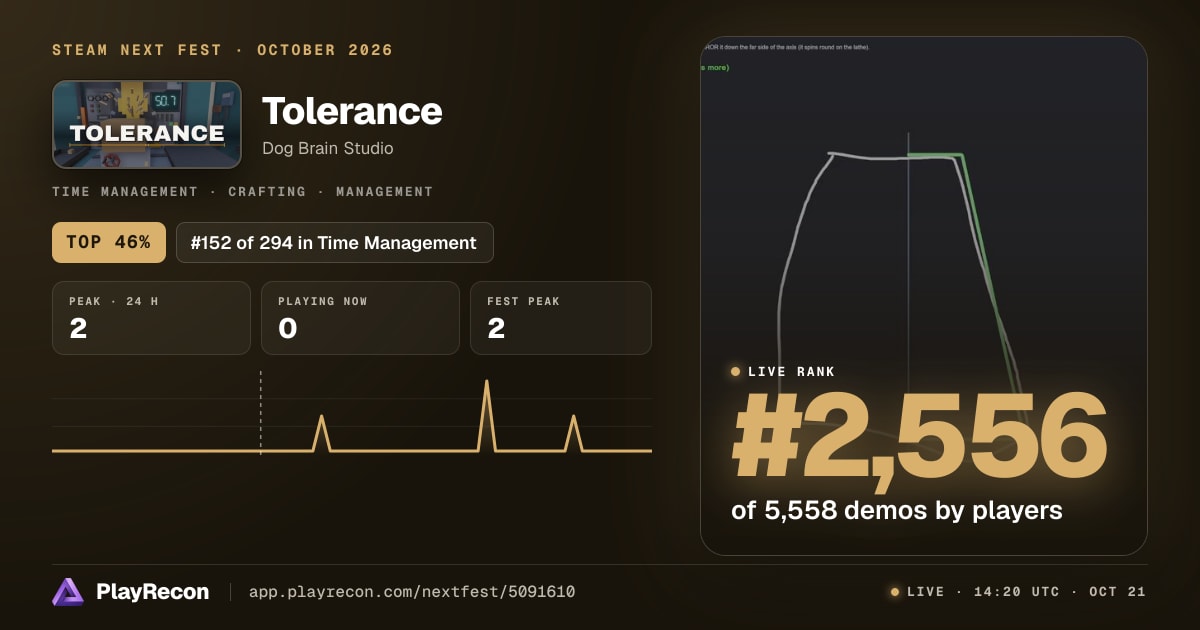The width and height of the screenshot is (1200, 630).
Task: Open the app.playrecon.com/nextfest/5091610 link
Action: pyautogui.click(x=412, y=592)
